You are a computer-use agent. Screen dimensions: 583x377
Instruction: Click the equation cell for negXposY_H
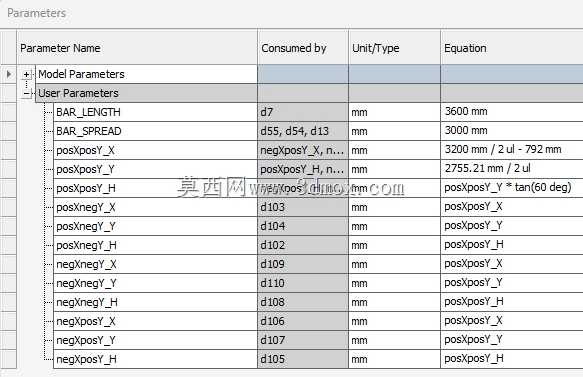[x=512, y=359]
